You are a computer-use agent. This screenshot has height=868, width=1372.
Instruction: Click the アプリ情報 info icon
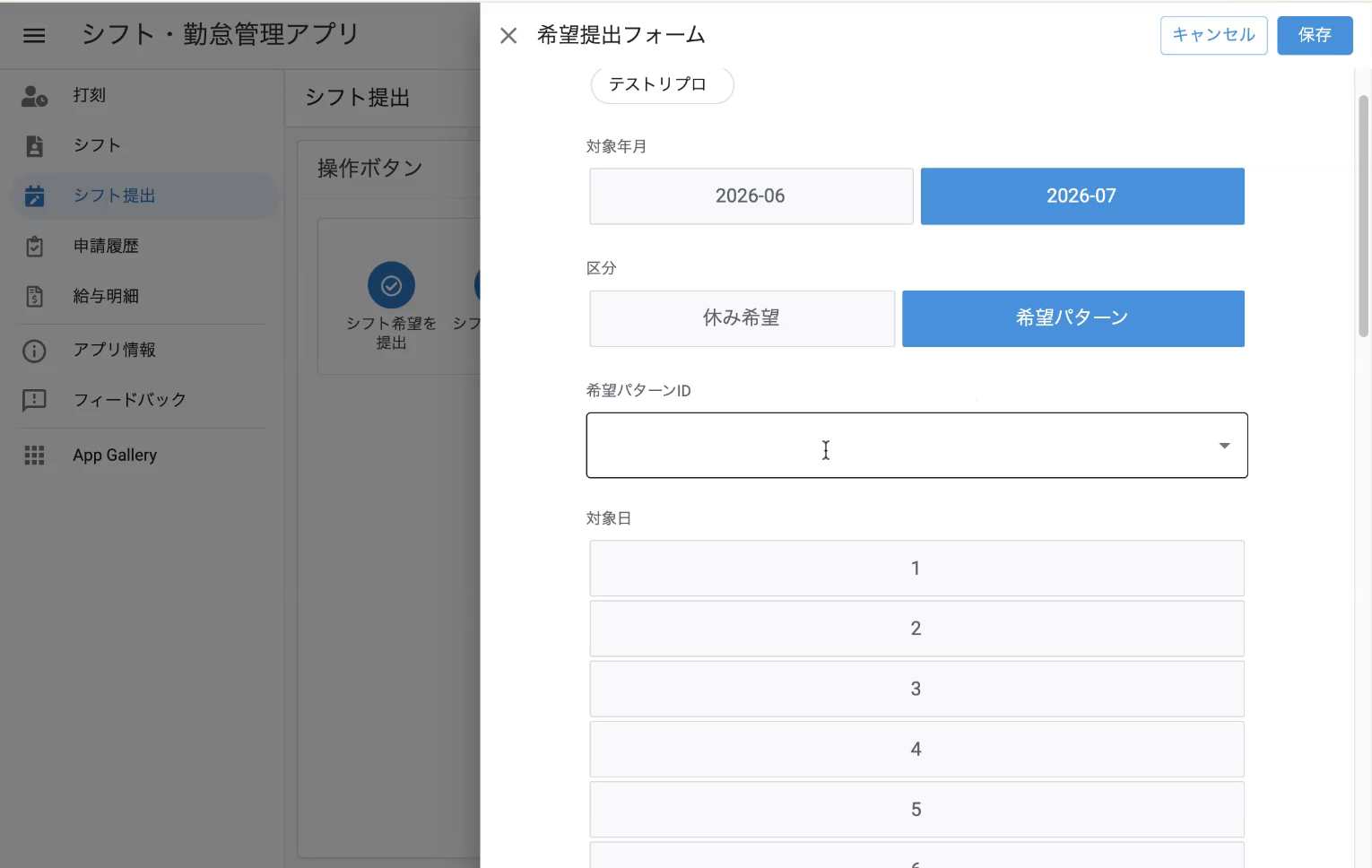coord(34,351)
